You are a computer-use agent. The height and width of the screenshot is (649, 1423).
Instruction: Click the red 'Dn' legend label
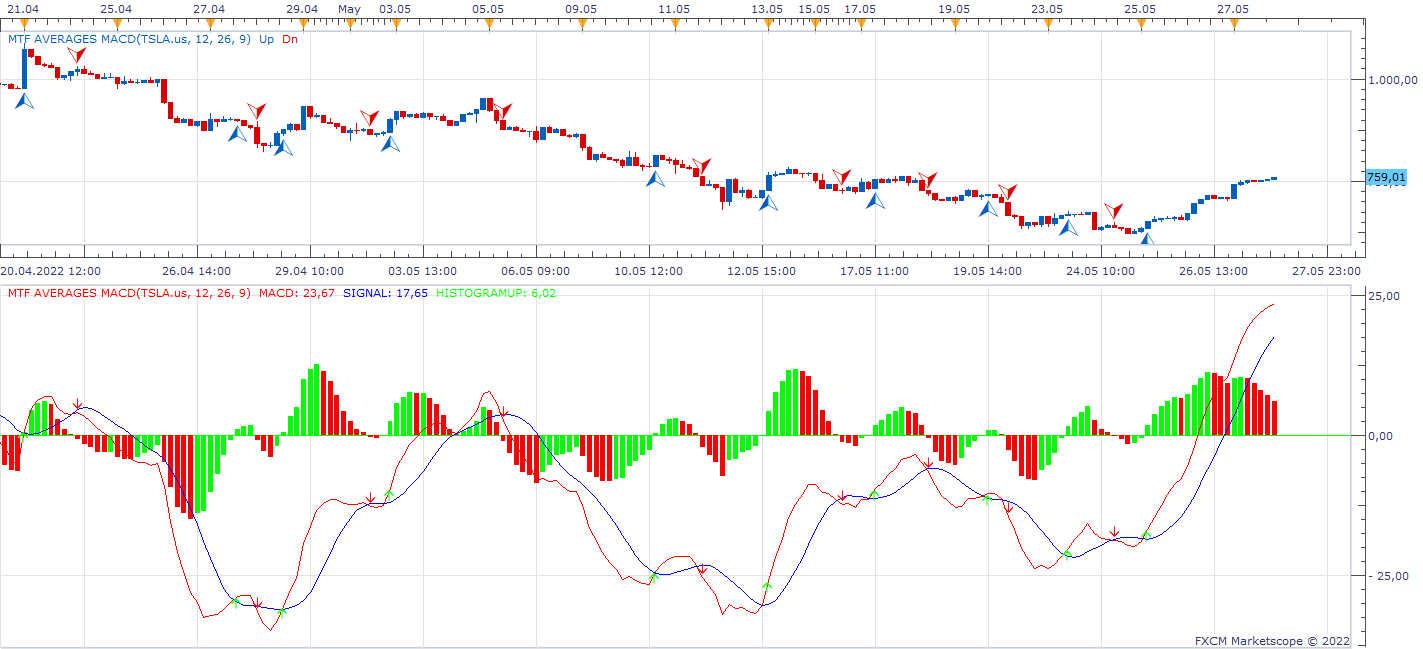290,39
